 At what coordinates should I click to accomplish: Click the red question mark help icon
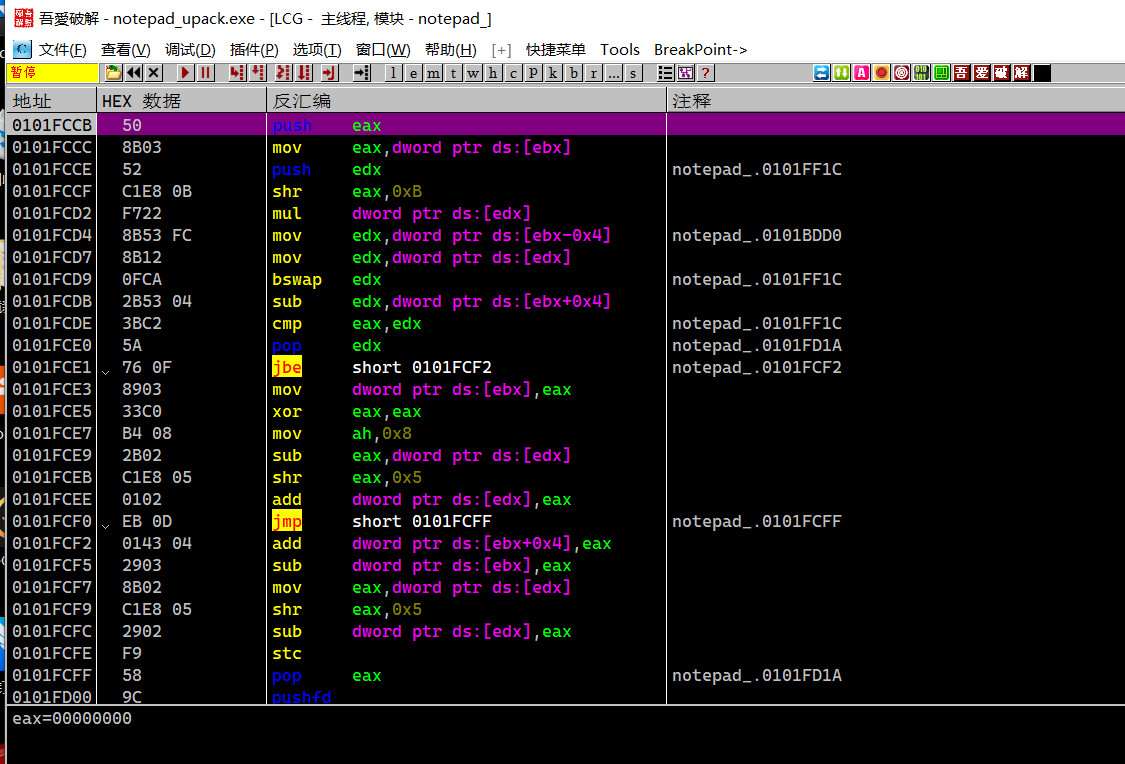(706, 73)
